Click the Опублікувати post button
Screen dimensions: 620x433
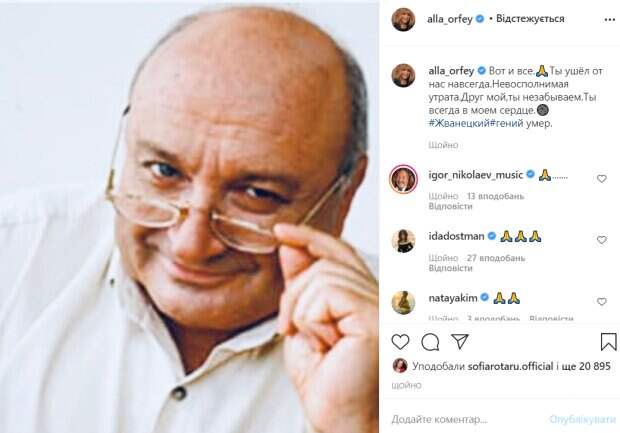[582, 420]
